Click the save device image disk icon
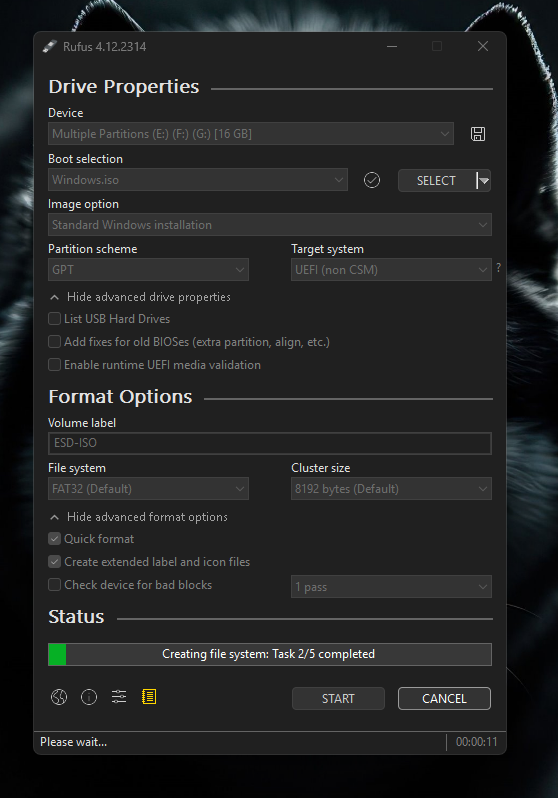 click(x=478, y=134)
